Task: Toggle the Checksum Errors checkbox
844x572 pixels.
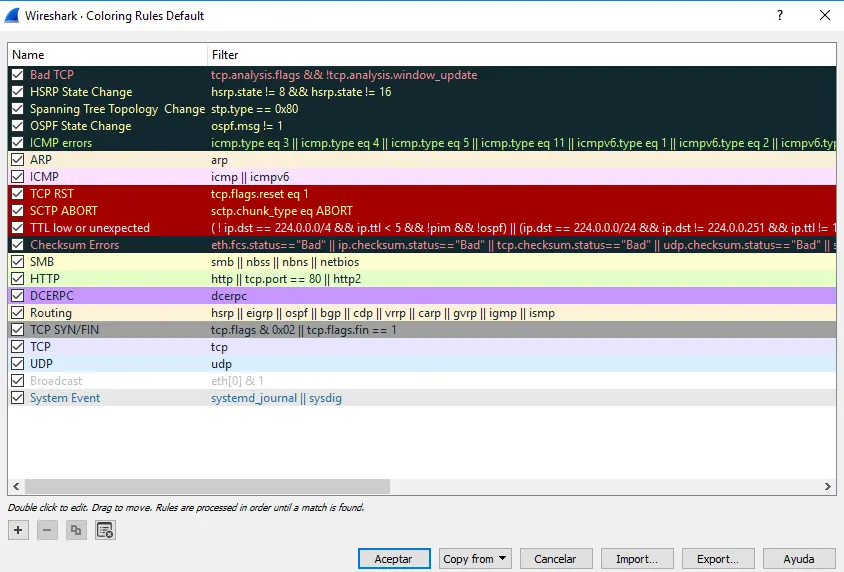Action: click(18, 245)
